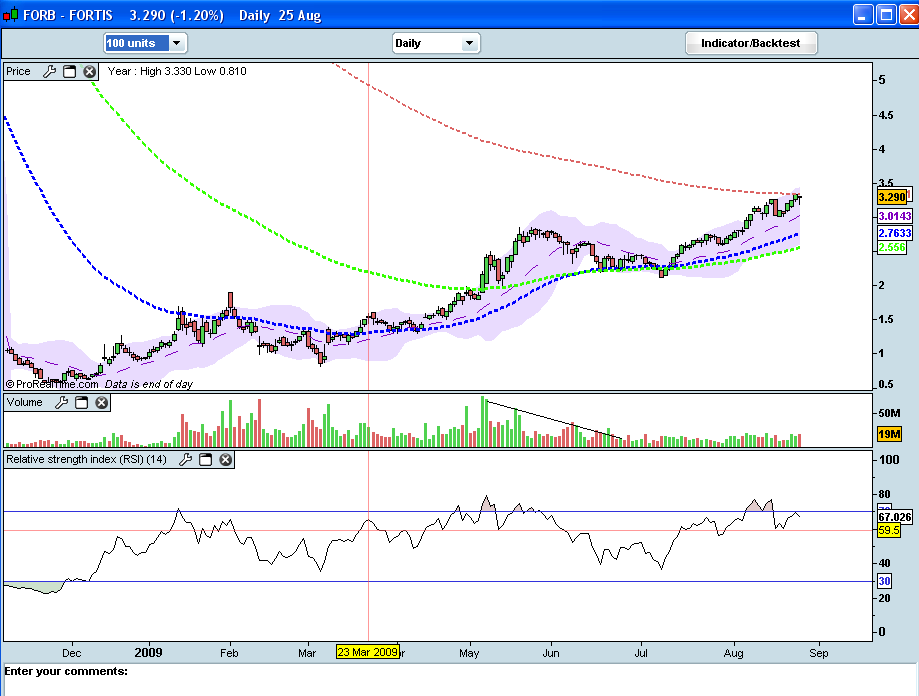Maximize the RSI panel
The image size is (919, 696).
click(205, 459)
